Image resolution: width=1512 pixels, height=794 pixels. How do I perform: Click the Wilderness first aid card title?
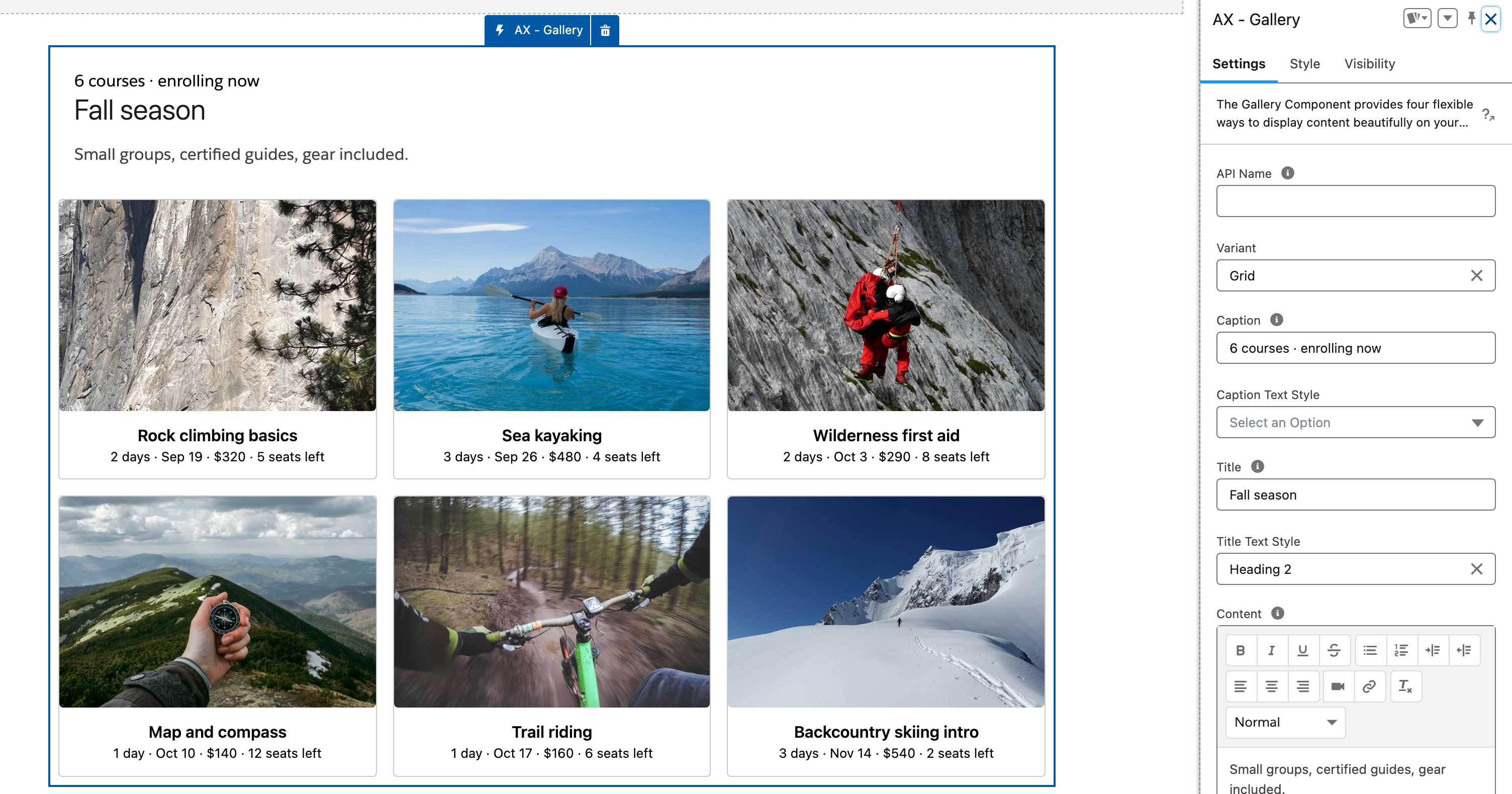point(886,435)
